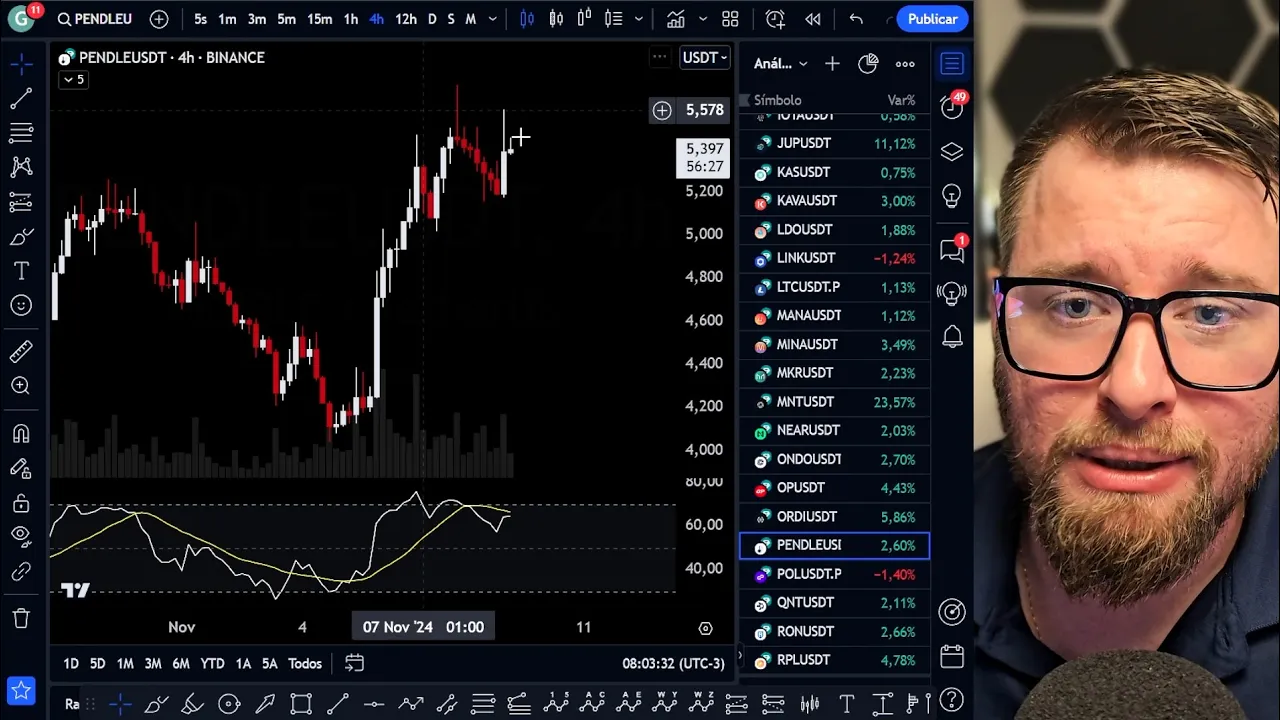Toggle stay in drawing mode pencil lock
The height and width of the screenshot is (720, 1280).
pyautogui.click(x=21, y=468)
